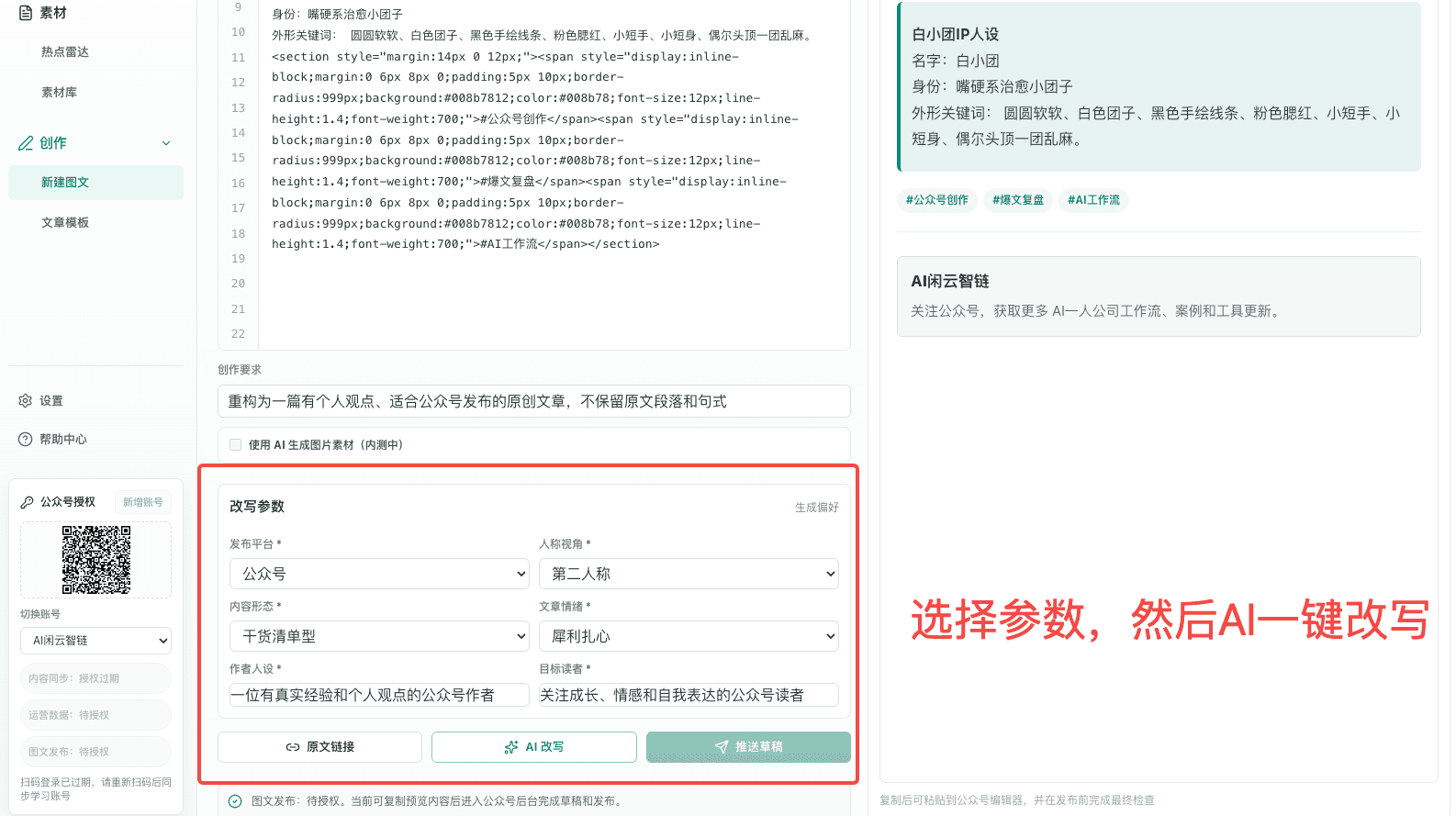Image resolution: width=1456 pixels, height=816 pixels.
Task: Click the 素材 document icon in sidebar
Action: click(26, 13)
